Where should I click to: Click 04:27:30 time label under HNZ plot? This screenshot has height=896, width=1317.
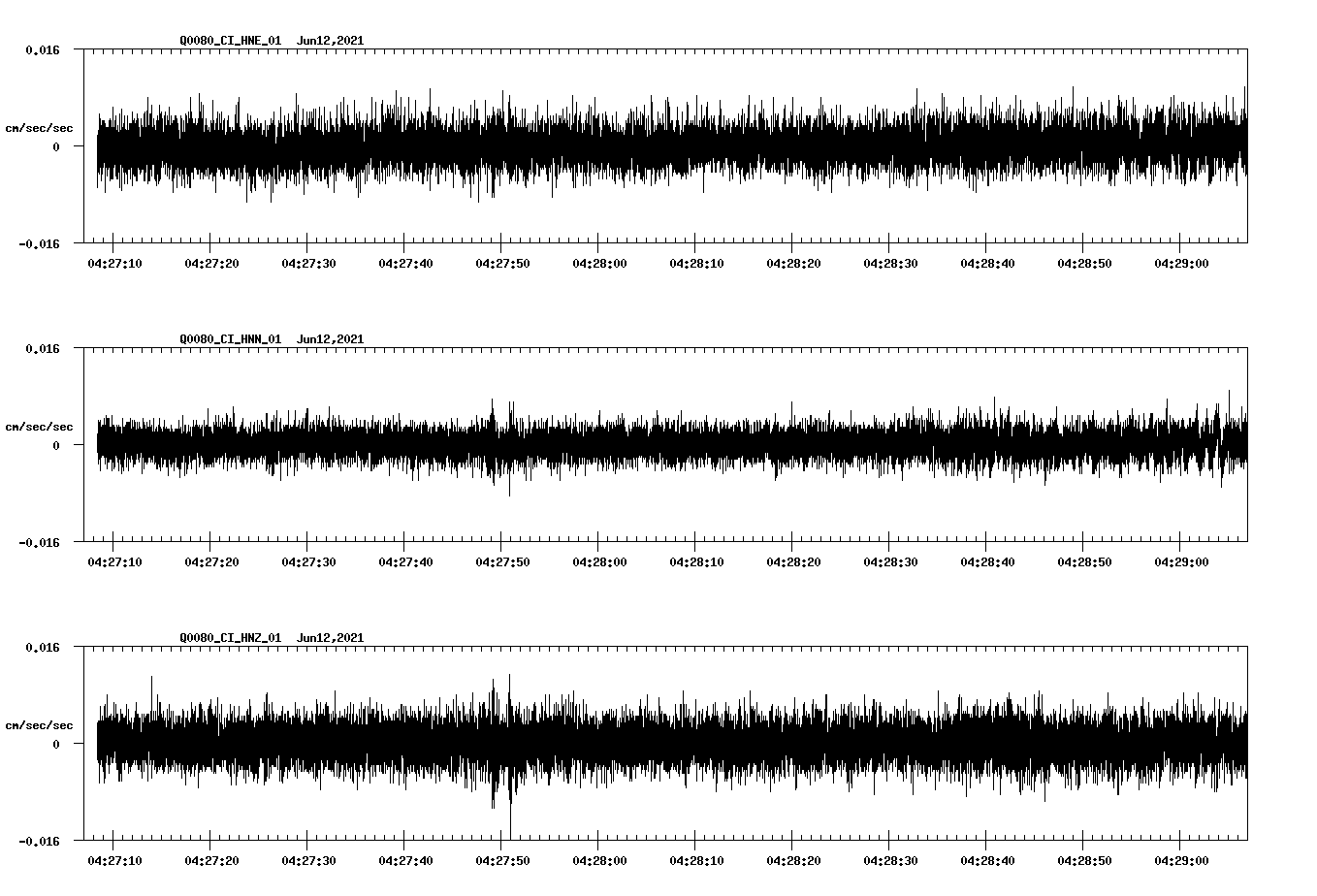click(x=308, y=860)
